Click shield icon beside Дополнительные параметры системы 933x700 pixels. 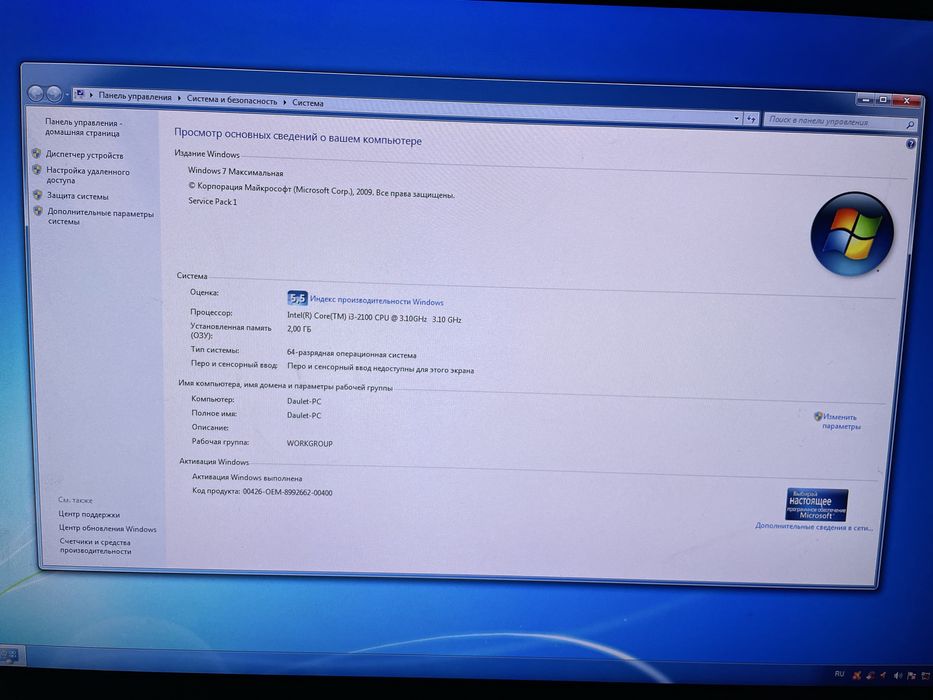pyautogui.click(x=38, y=211)
